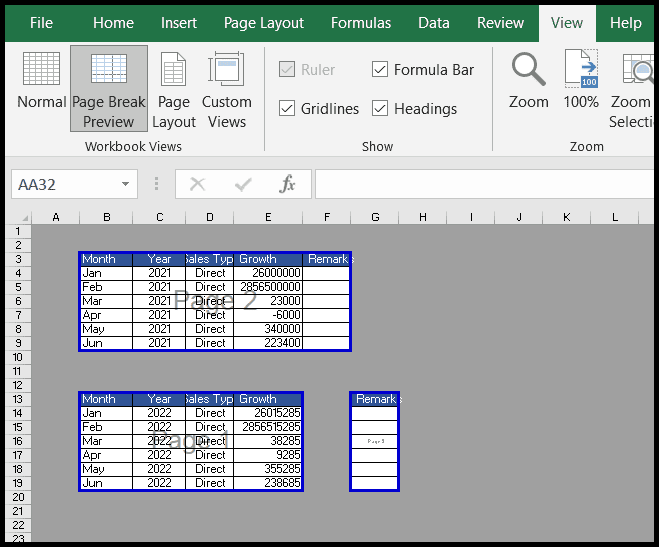The width and height of the screenshot is (659, 547).
Task: Expand the Name Box dropdown arrow
Action: tap(125, 184)
